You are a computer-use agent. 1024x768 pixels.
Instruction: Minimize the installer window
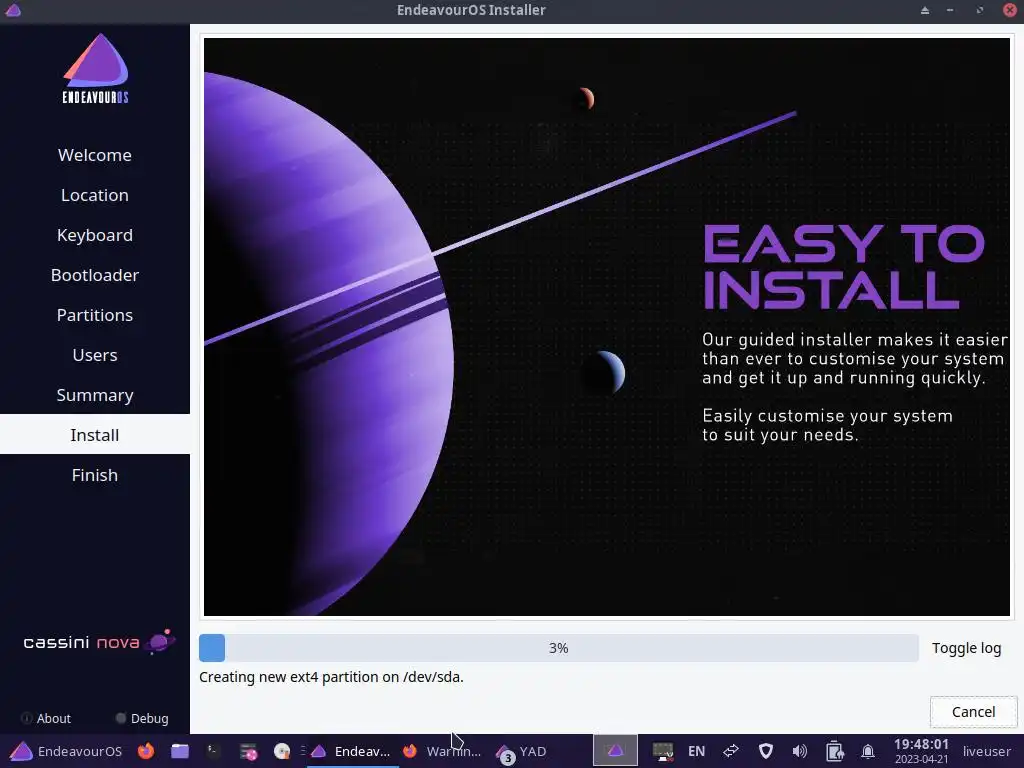950,10
